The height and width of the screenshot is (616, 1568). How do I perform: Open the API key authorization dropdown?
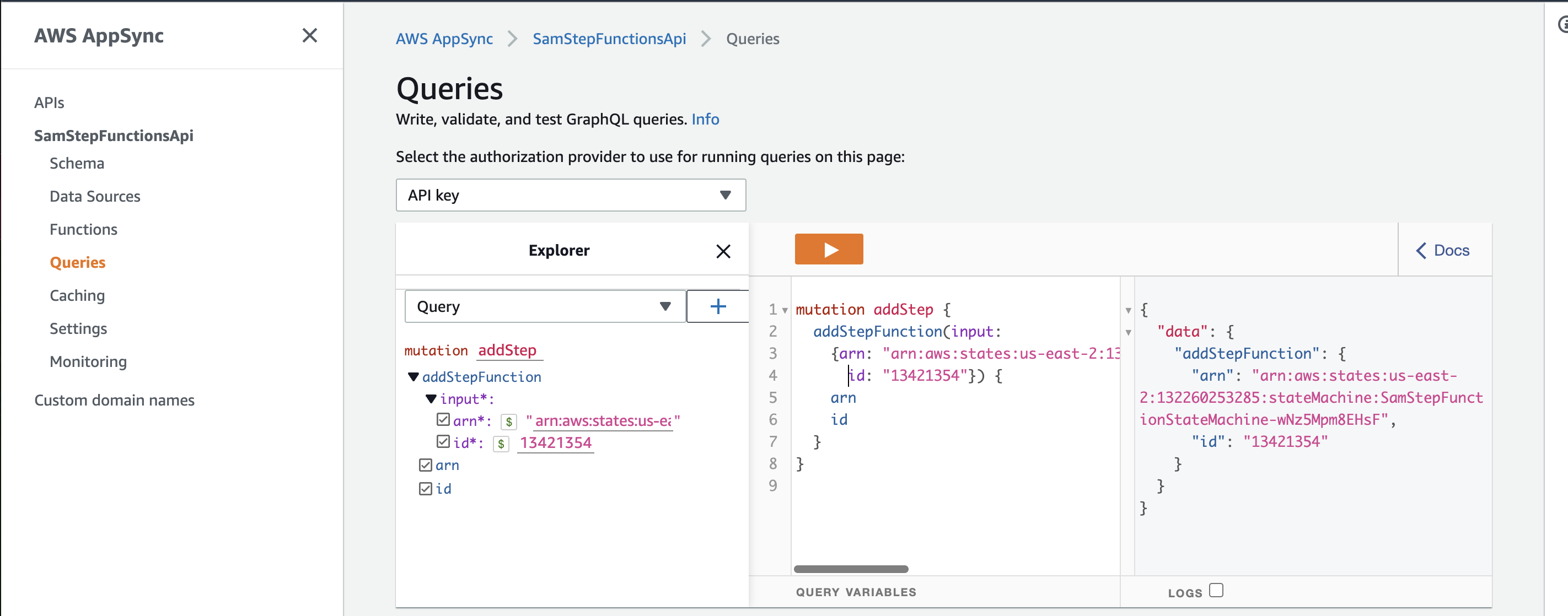(570, 195)
